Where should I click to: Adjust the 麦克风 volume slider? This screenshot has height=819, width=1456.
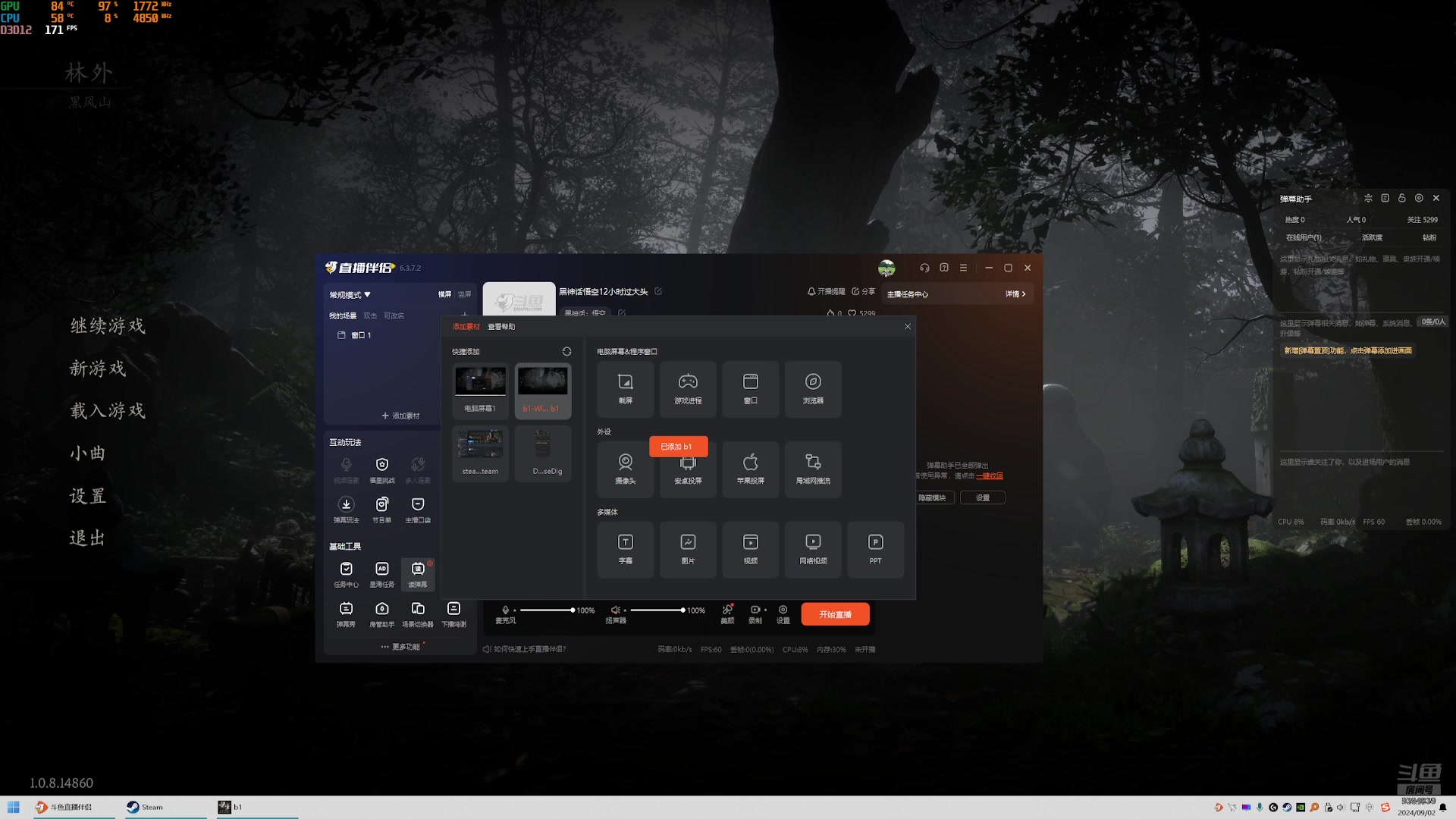click(x=547, y=610)
